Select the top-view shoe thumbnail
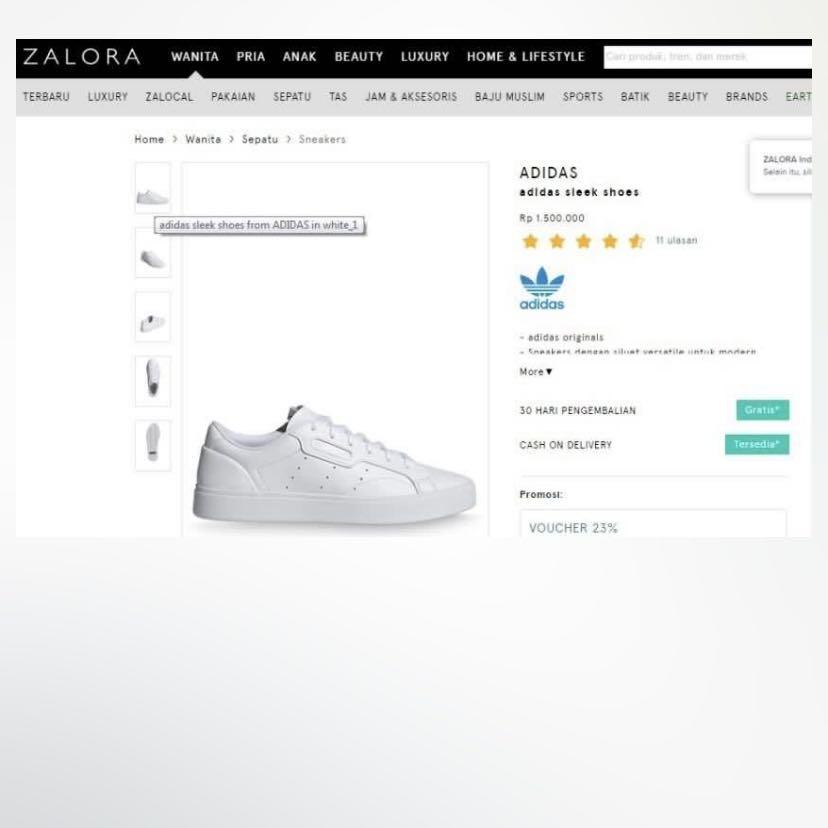 tap(153, 381)
